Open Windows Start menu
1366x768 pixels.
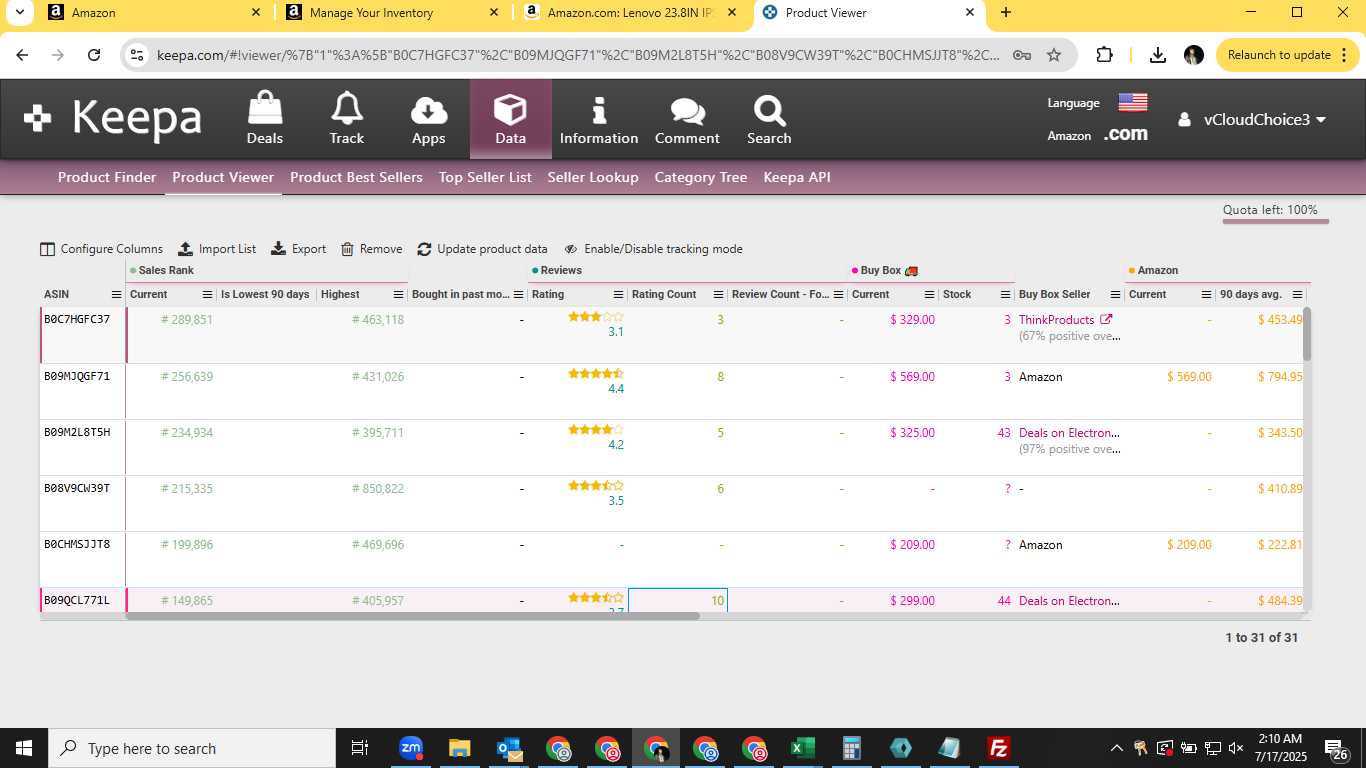pyautogui.click(x=24, y=748)
